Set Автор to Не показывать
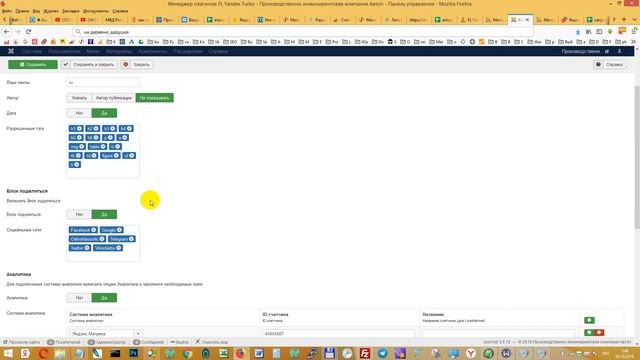 coord(155,98)
